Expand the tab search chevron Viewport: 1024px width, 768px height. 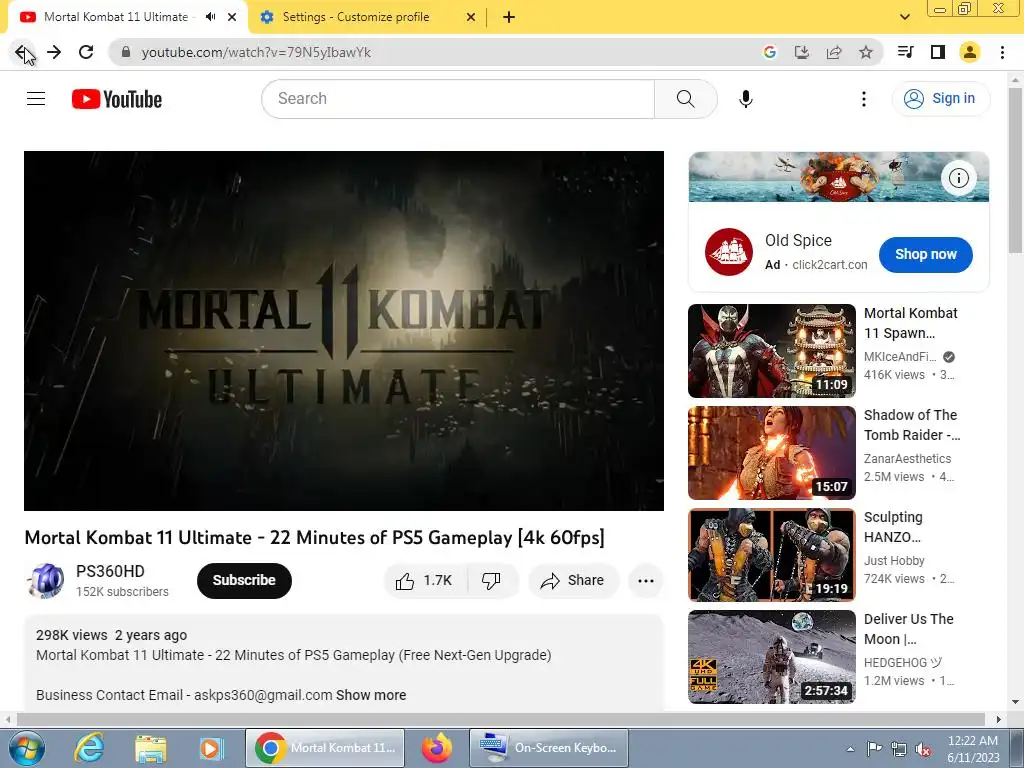pos(905,17)
